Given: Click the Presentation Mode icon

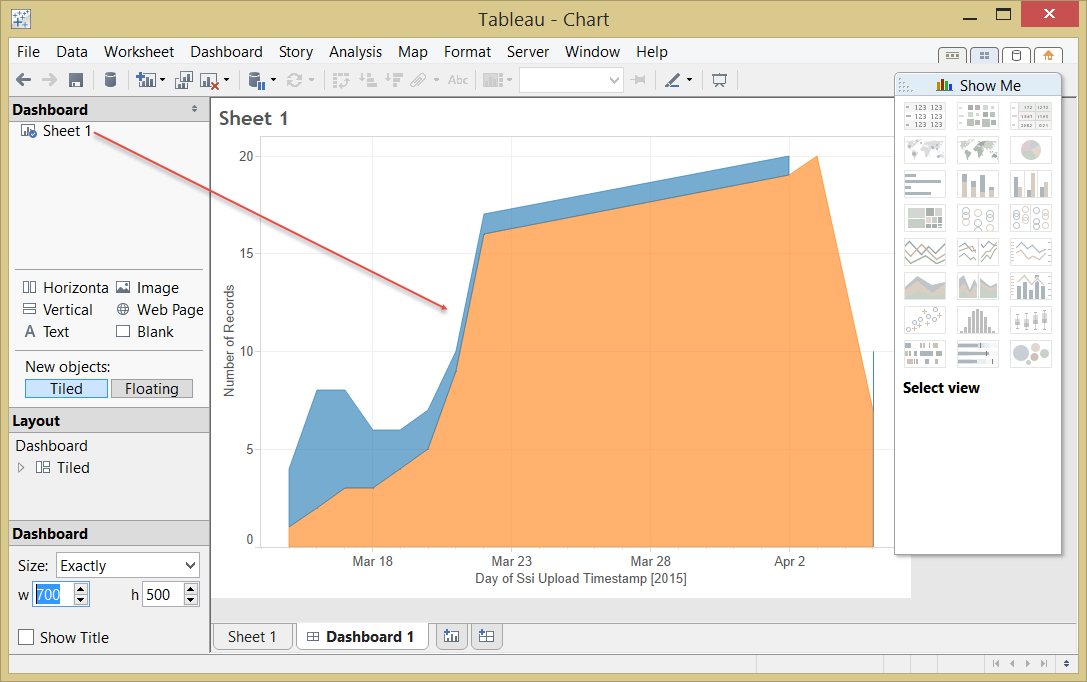Looking at the screenshot, I should (x=720, y=80).
